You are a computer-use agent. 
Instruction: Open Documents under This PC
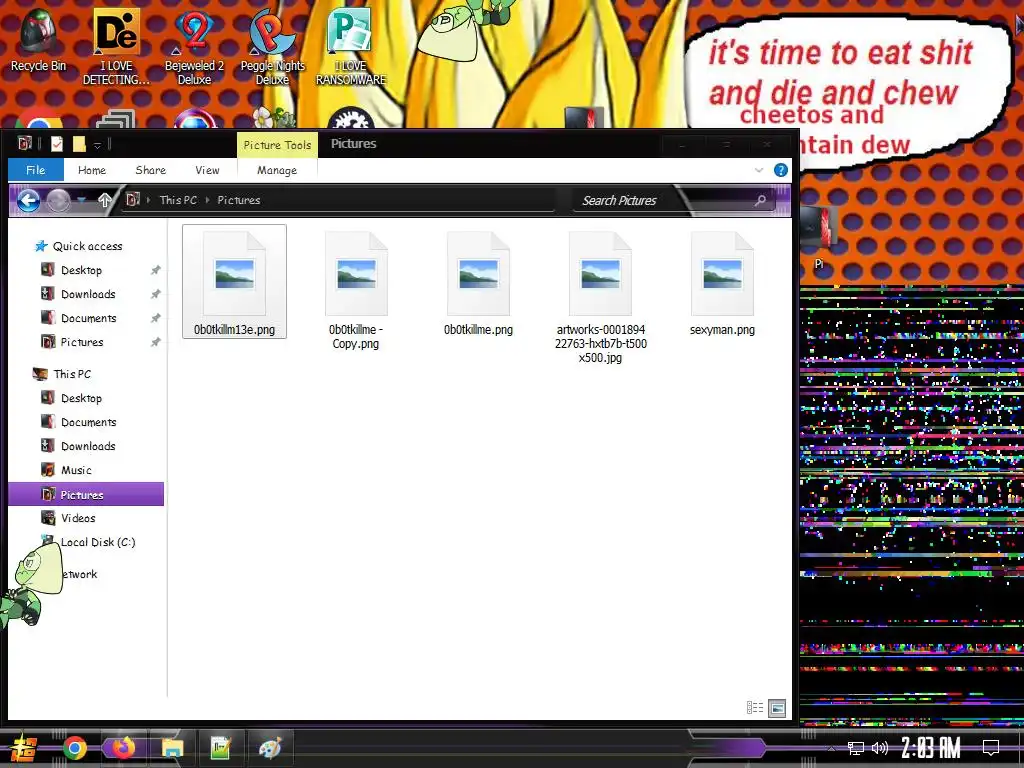click(x=88, y=423)
